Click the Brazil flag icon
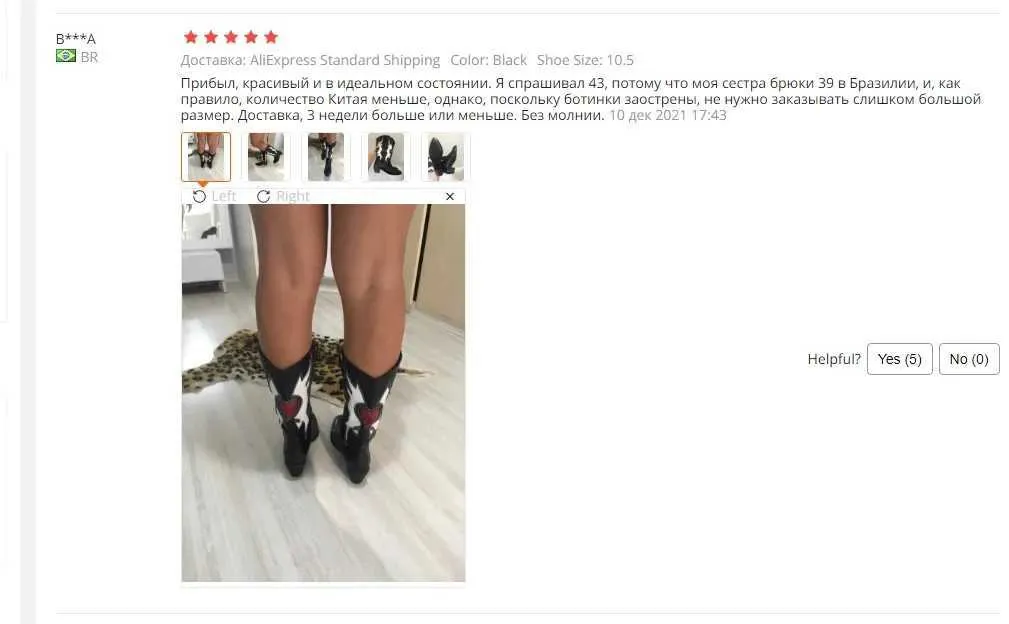1009x624 pixels. (66, 56)
